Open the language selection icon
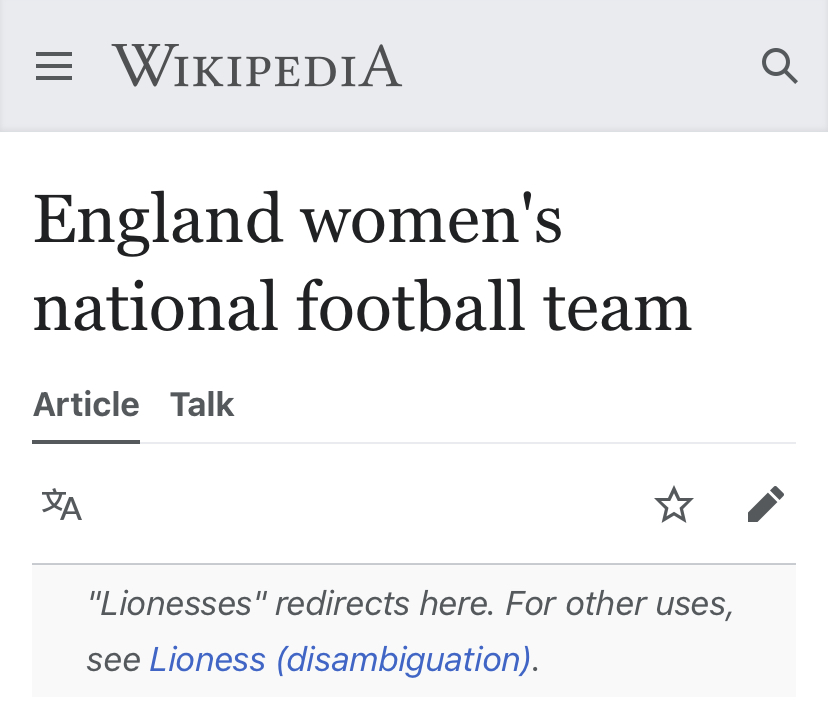Screen dimensions: 828x728 (62, 505)
